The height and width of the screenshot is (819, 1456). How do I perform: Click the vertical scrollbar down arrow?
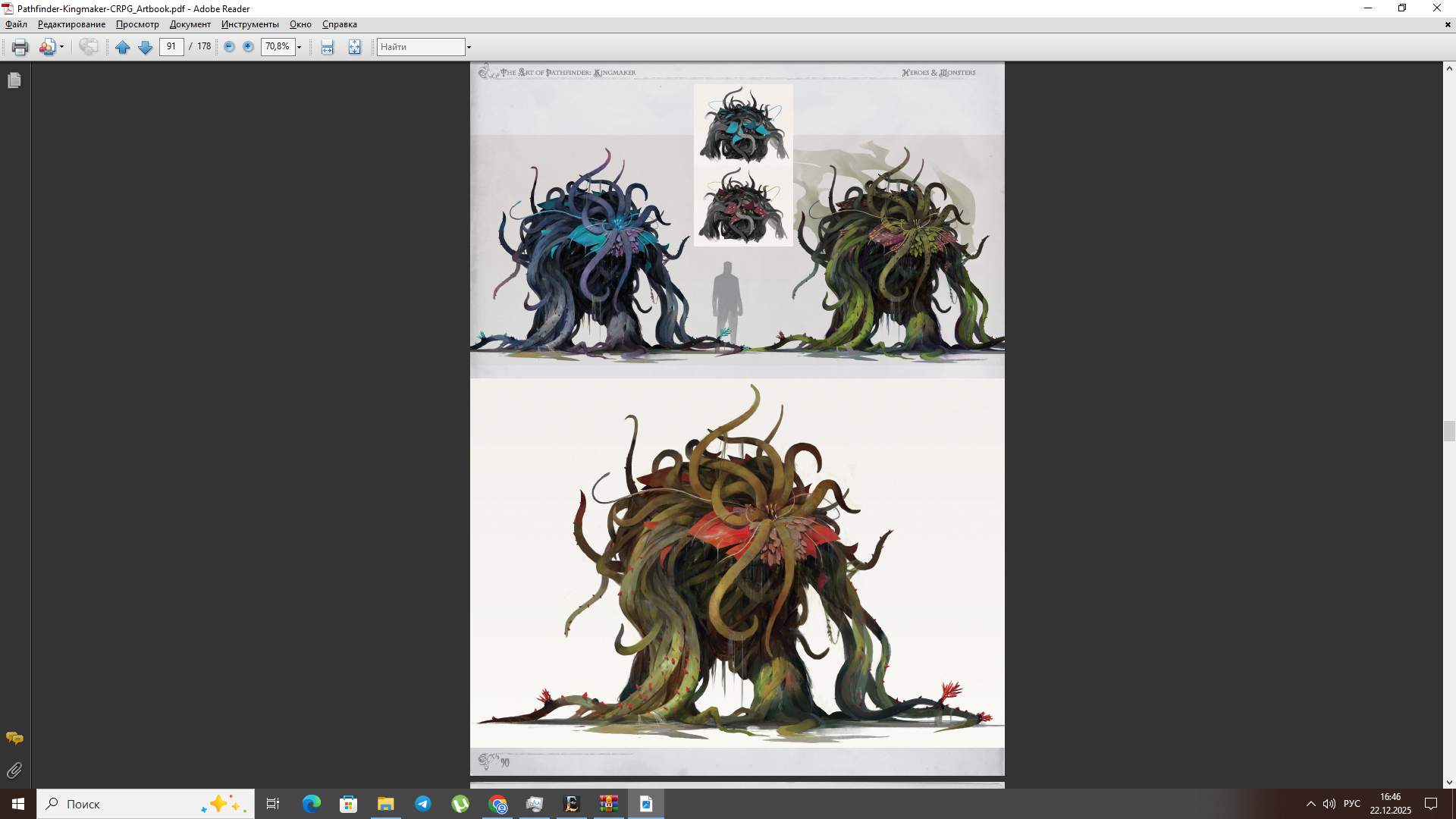(x=1448, y=782)
